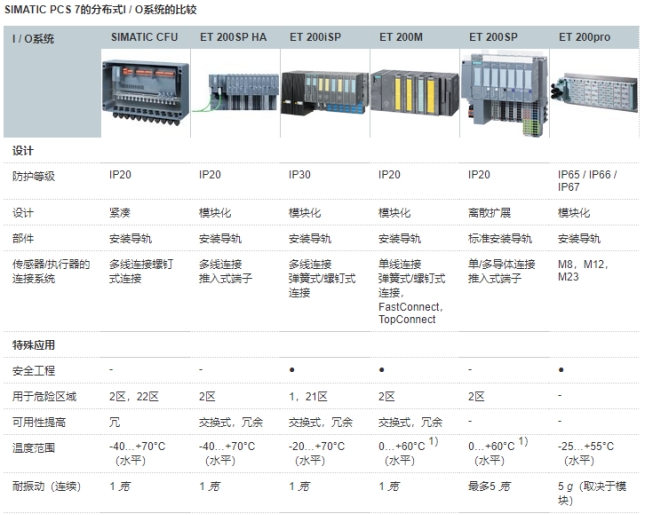Select the ET 200M column header
The height and width of the screenshot is (515, 645).
click(x=401, y=37)
